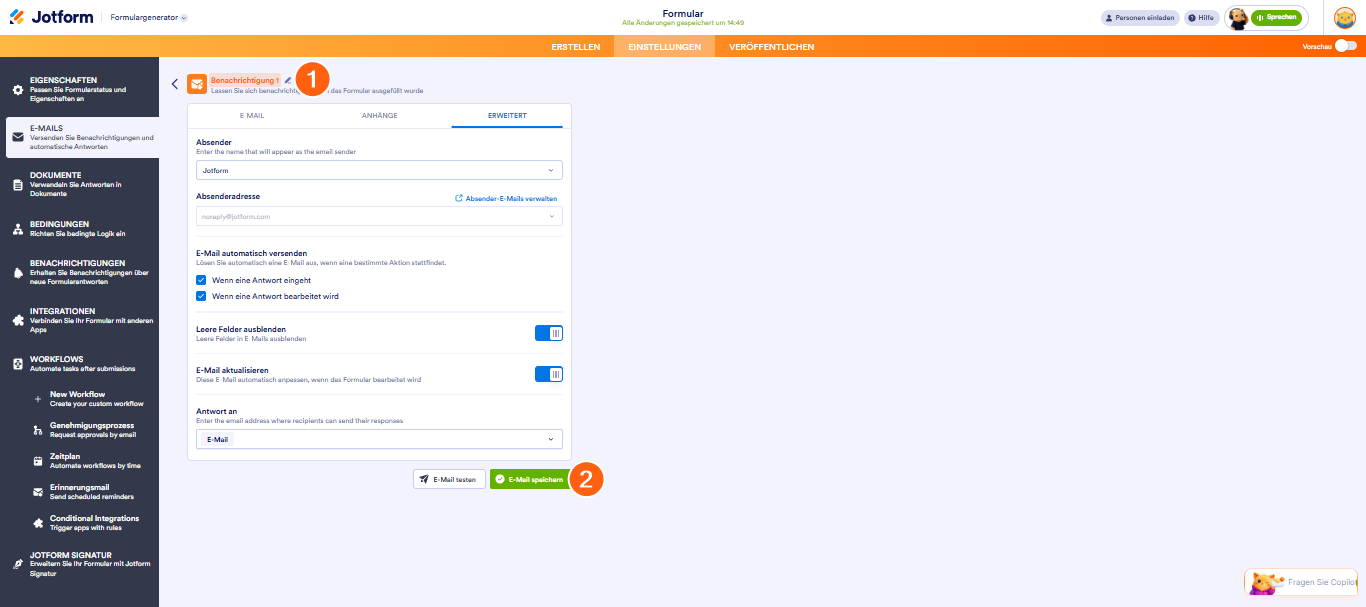
Task: Uncheck 'Wenn eine Antwort eingeht'
Action: [201, 281]
